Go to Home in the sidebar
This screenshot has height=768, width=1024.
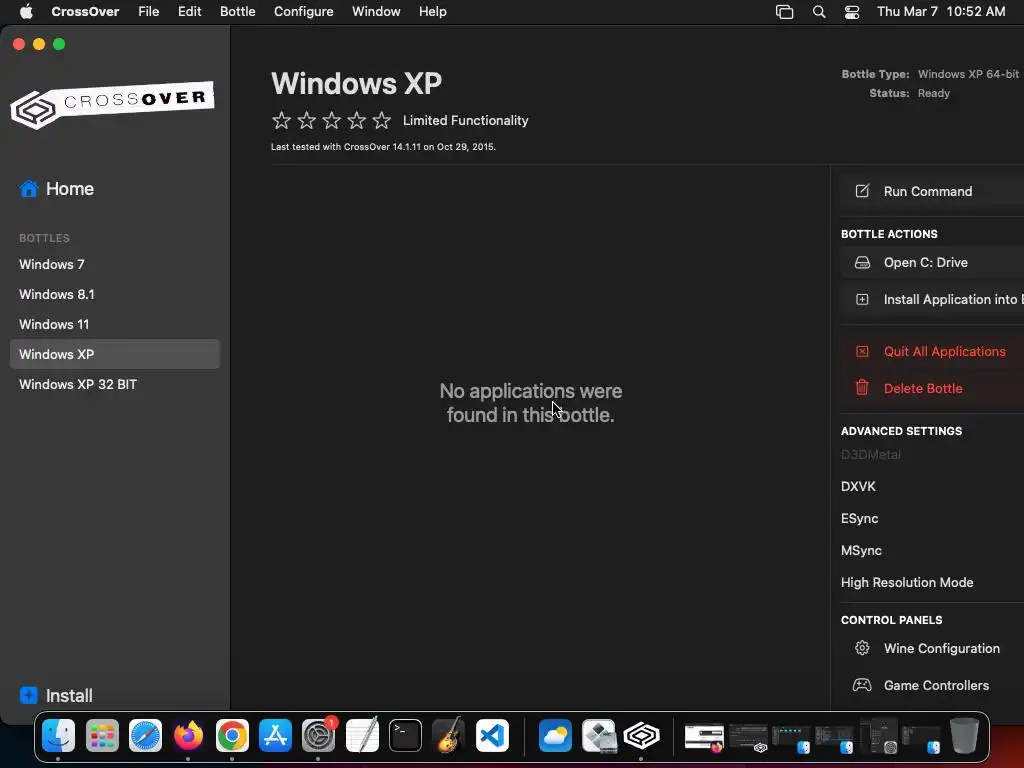[57, 189]
